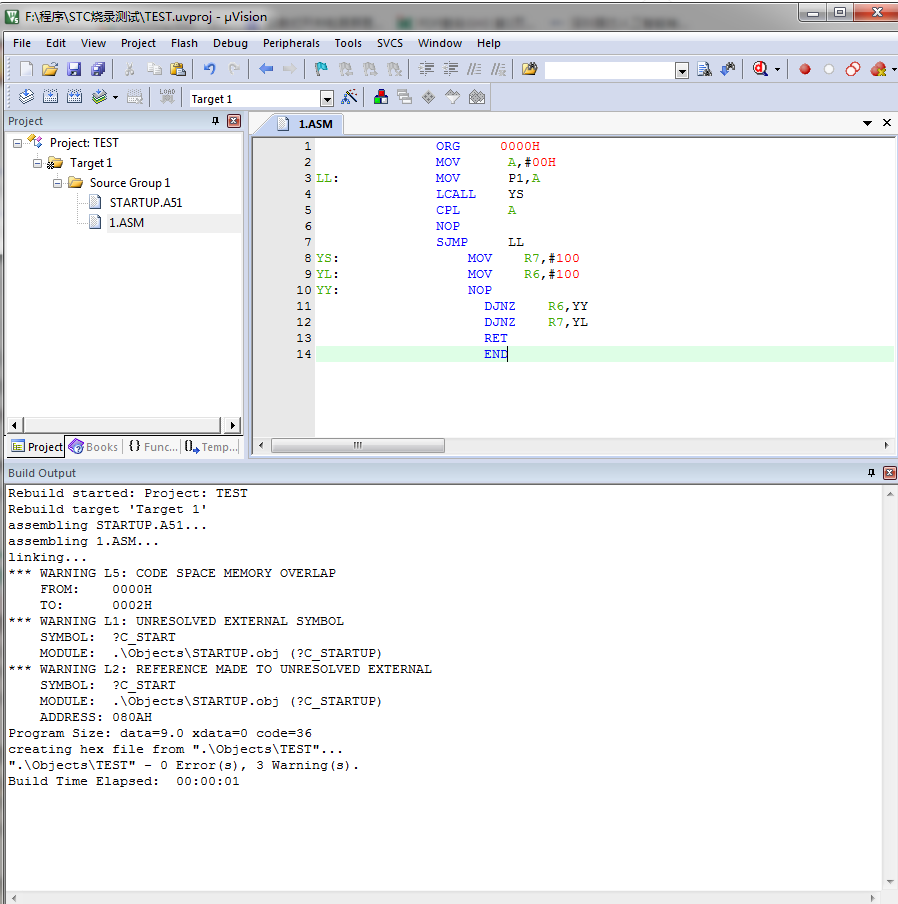Open the Help menu

pyautogui.click(x=489, y=43)
